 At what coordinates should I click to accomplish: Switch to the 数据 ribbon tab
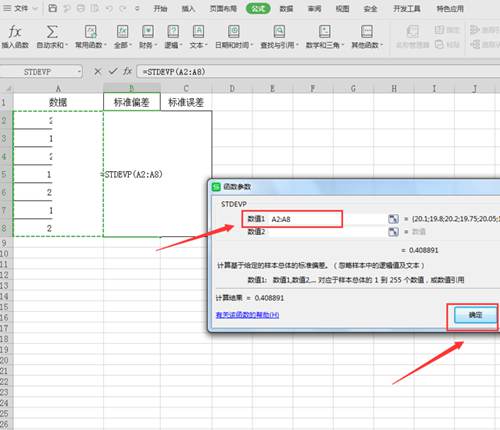286,9
